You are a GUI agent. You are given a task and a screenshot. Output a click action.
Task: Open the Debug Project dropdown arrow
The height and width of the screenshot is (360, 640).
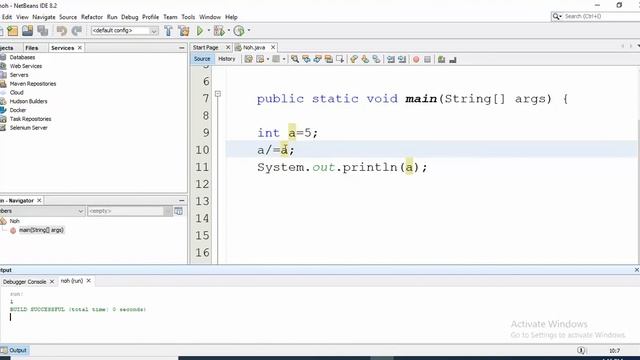pos(229,31)
